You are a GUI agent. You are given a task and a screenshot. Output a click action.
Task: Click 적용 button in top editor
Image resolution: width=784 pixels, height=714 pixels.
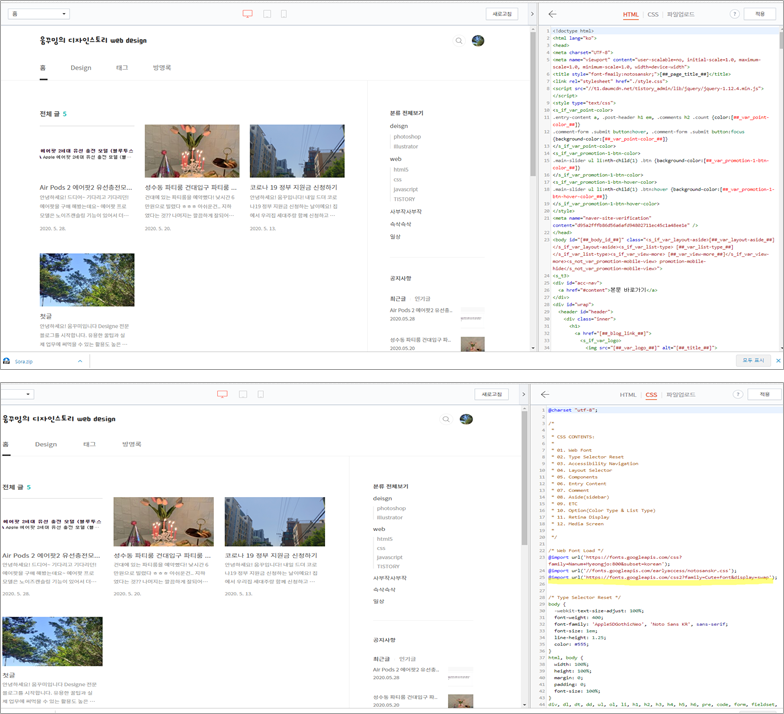pyautogui.click(x=760, y=14)
